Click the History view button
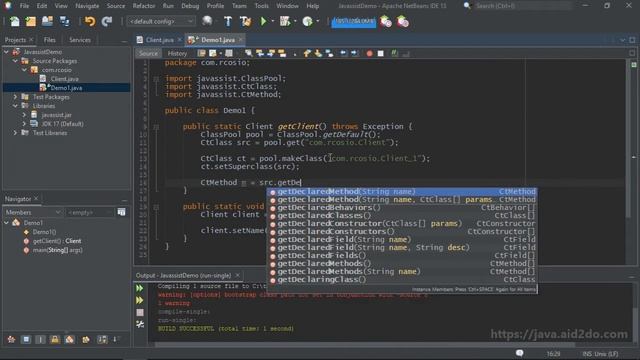This screenshot has width=640, height=360. [x=177, y=53]
